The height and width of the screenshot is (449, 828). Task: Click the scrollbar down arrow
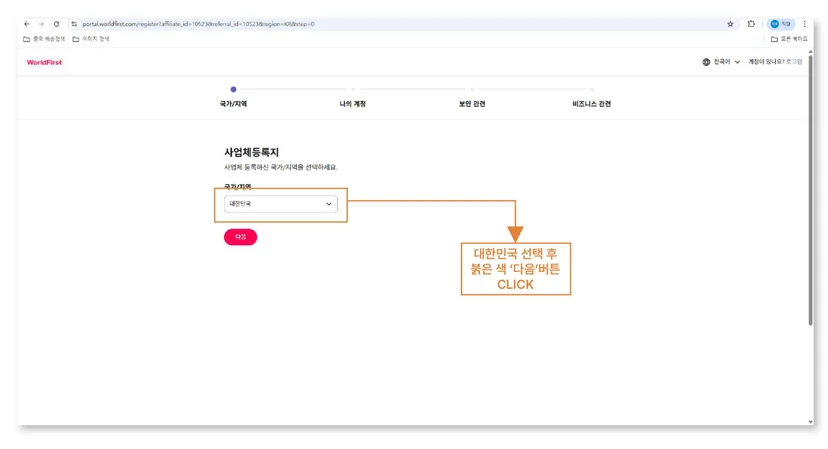[811, 422]
